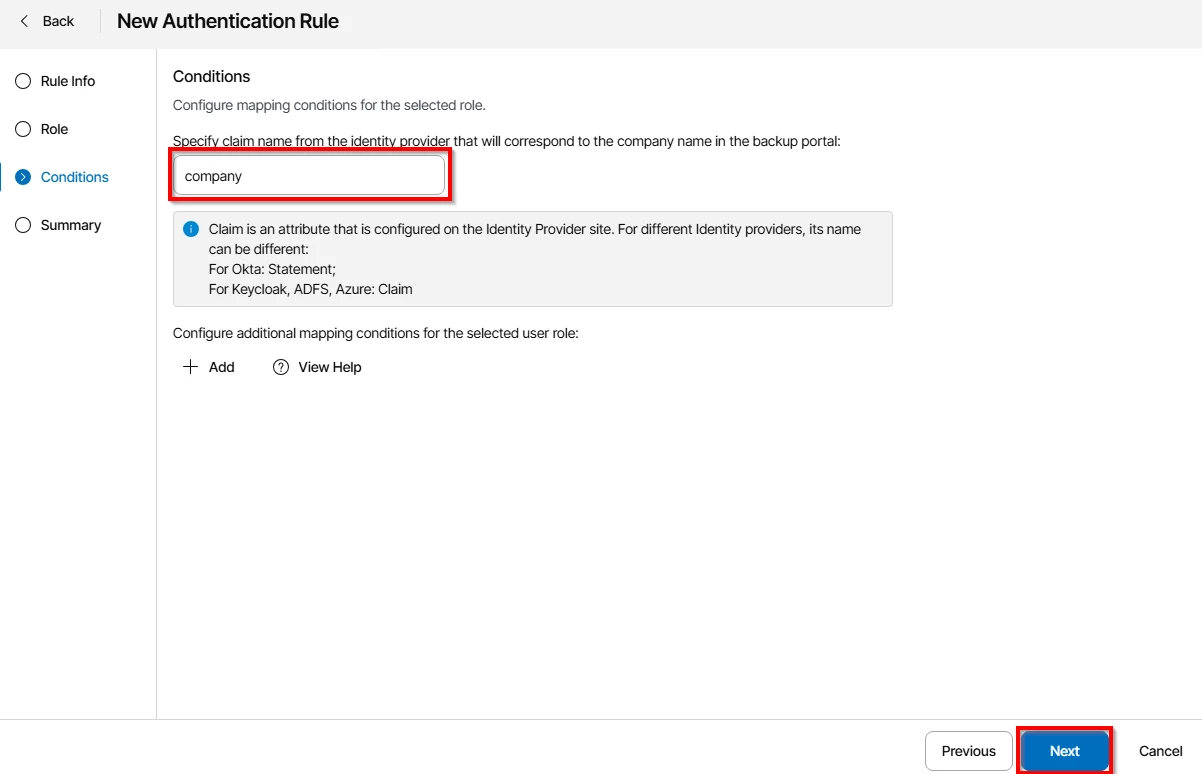Go back with the Previous button
The image size is (1202, 774).
coord(968,751)
